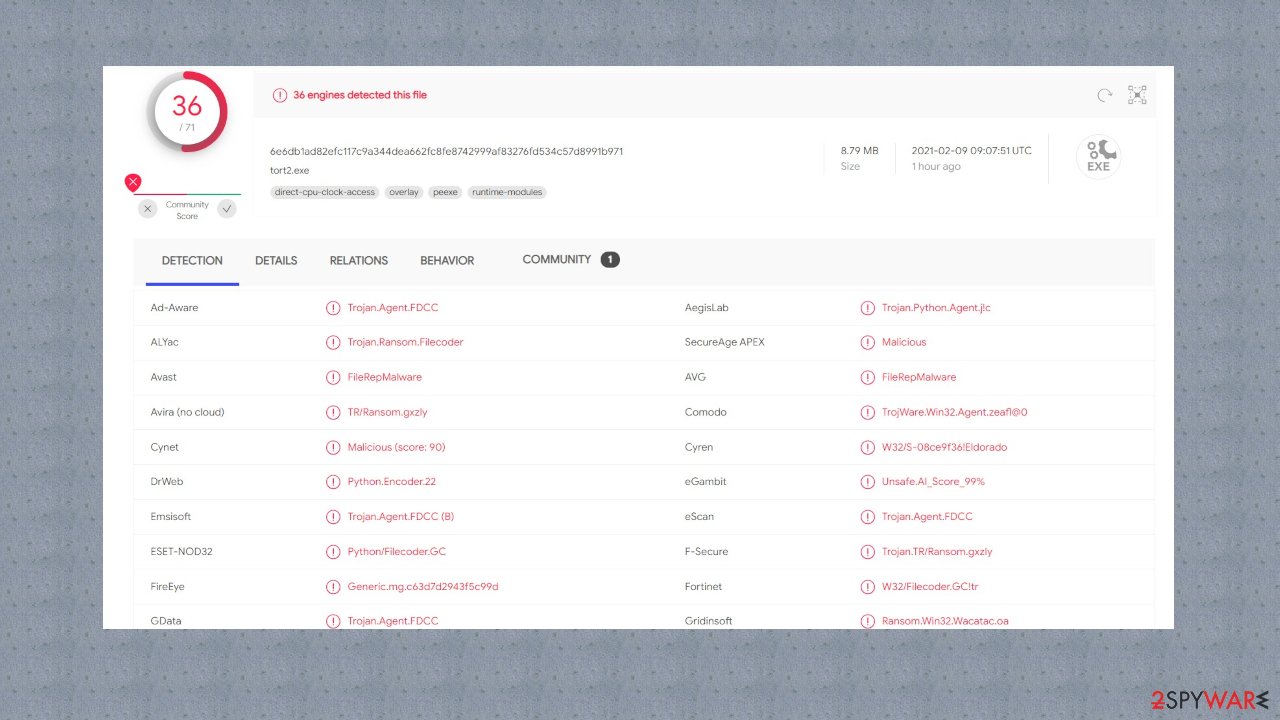Click the Python/Filecoder.GC result
1280x720 pixels.
(x=397, y=552)
